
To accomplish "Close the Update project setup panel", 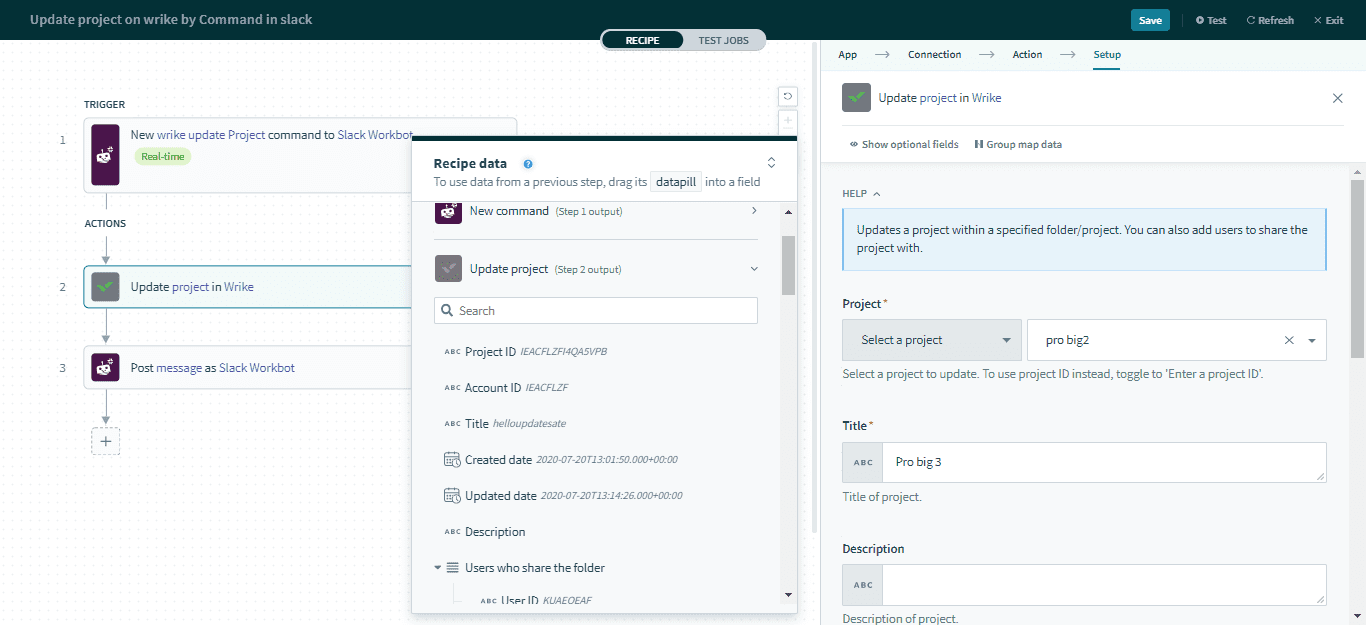I will 1337,98.
